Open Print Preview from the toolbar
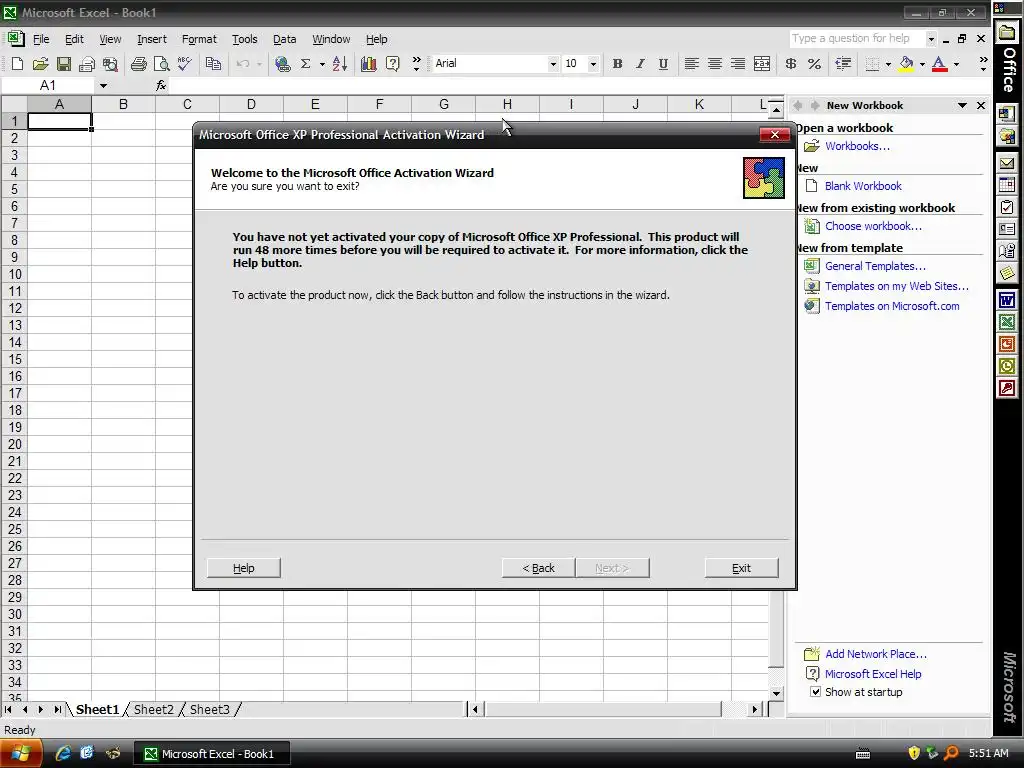Image resolution: width=1024 pixels, height=768 pixels. pyautogui.click(x=161, y=63)
